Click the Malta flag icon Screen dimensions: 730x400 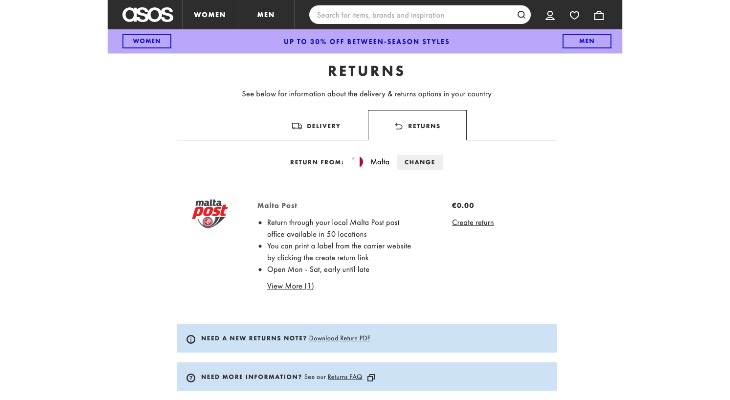point(358,162)
